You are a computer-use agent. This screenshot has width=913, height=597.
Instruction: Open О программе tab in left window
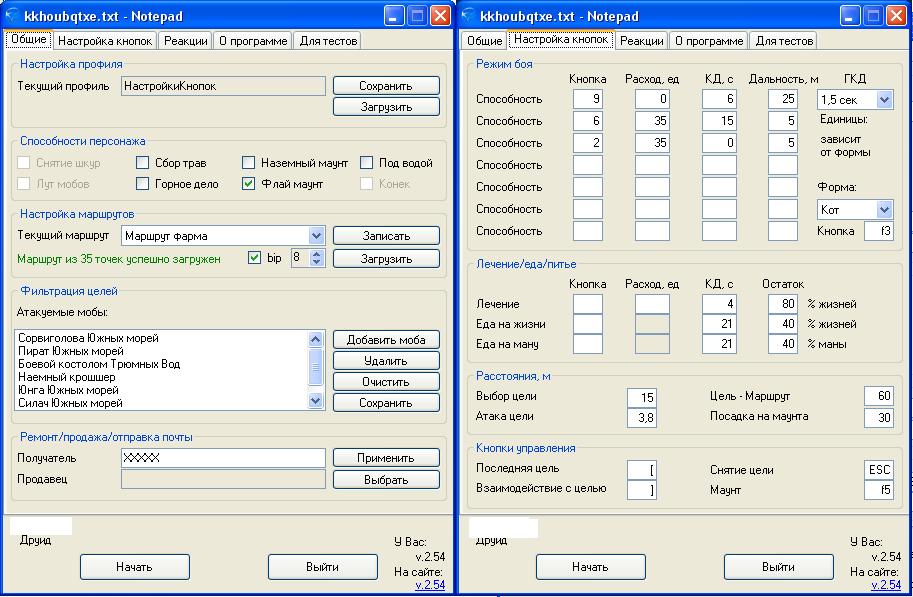(x=253, y=41)
